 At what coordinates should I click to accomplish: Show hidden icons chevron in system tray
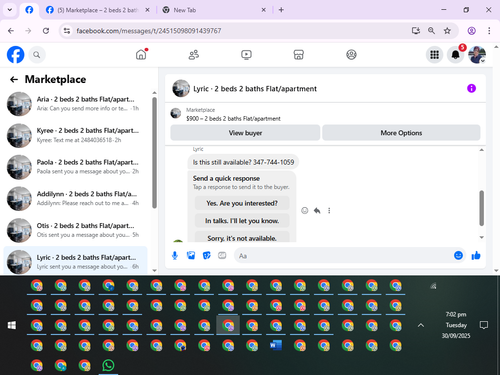click(x=421, y=325)
